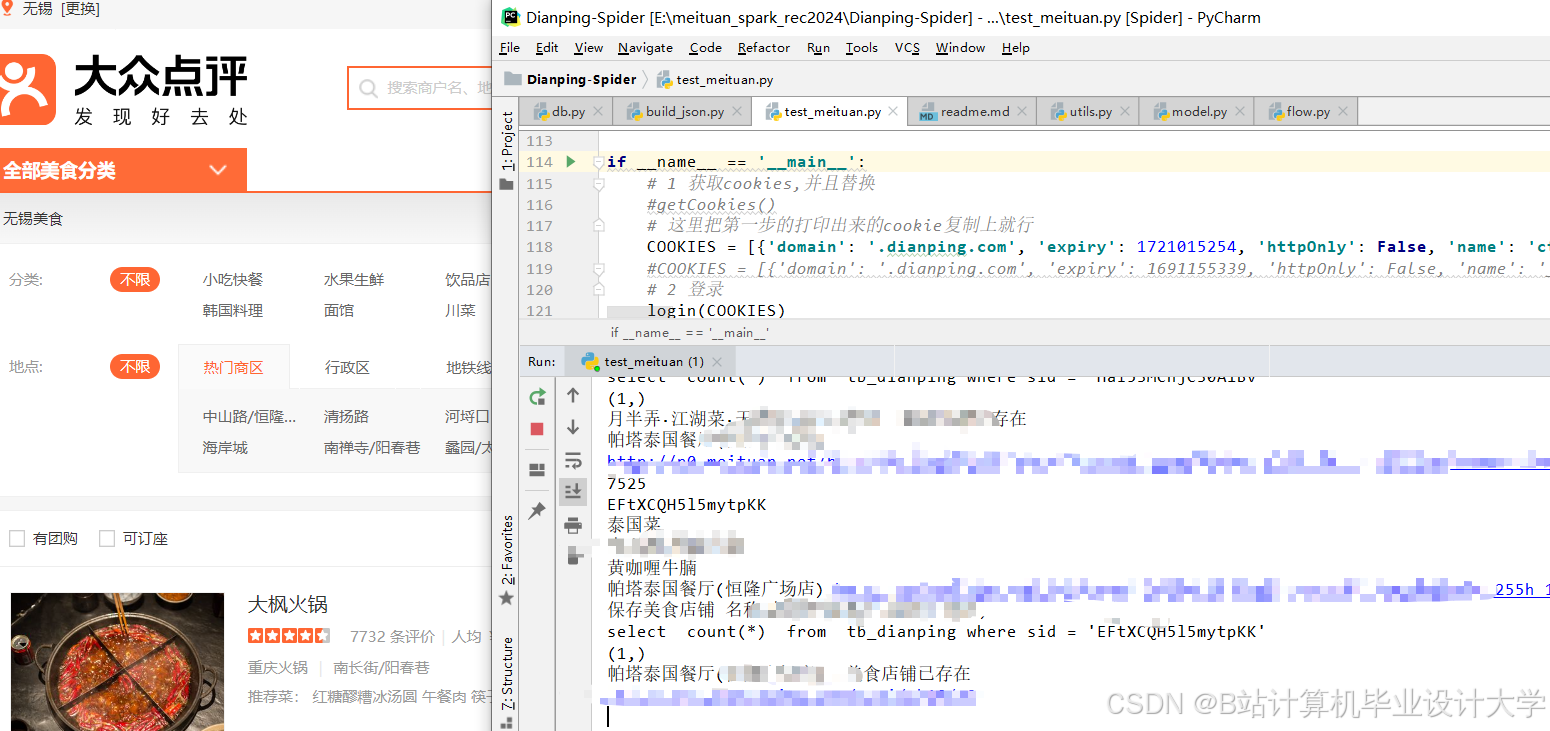Open the 2: Favorites tool window

(507, 550)
